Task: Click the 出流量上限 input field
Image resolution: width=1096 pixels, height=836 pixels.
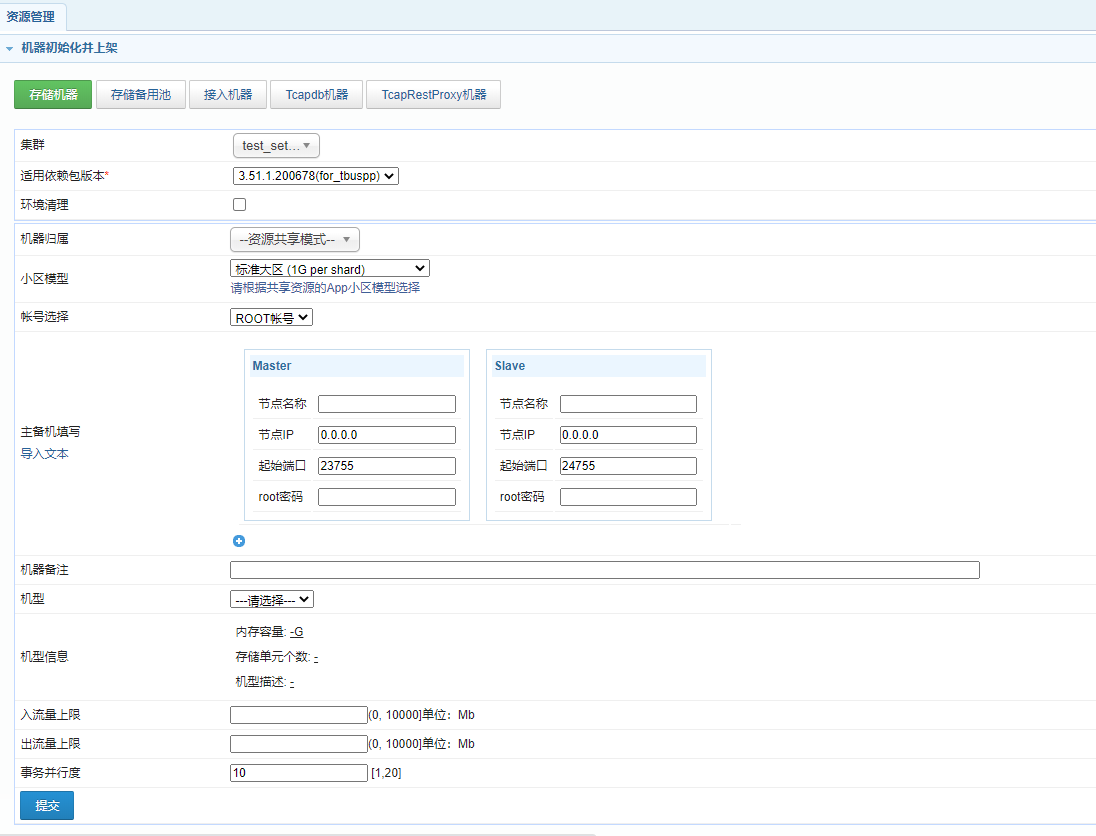Action: 298,744
